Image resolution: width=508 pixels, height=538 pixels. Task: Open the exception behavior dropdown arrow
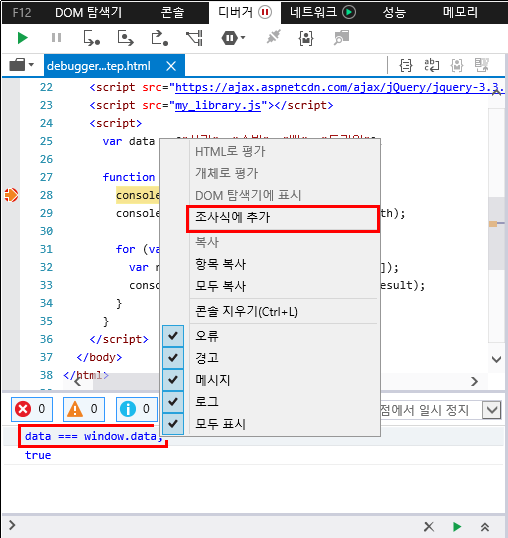243,37
